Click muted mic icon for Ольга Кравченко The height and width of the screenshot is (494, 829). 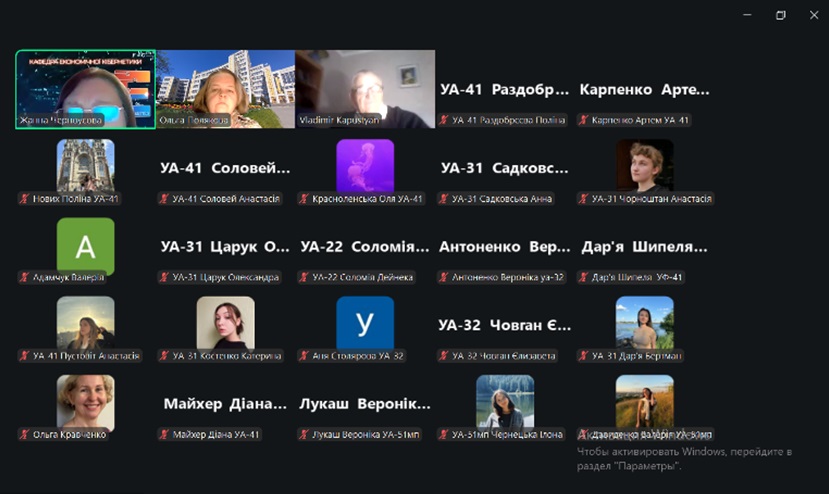pos(24,435)
